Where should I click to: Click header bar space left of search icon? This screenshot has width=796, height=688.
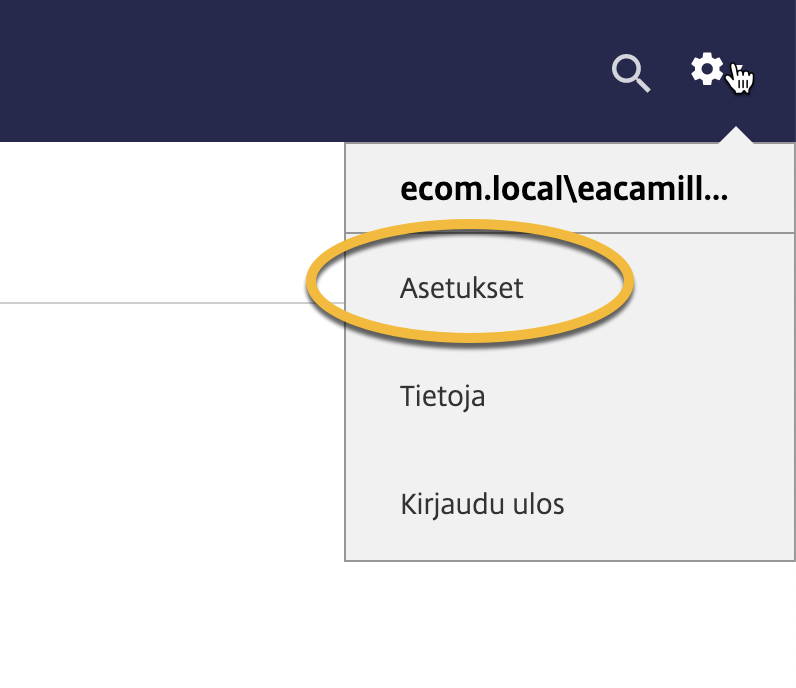click(305, 71)
